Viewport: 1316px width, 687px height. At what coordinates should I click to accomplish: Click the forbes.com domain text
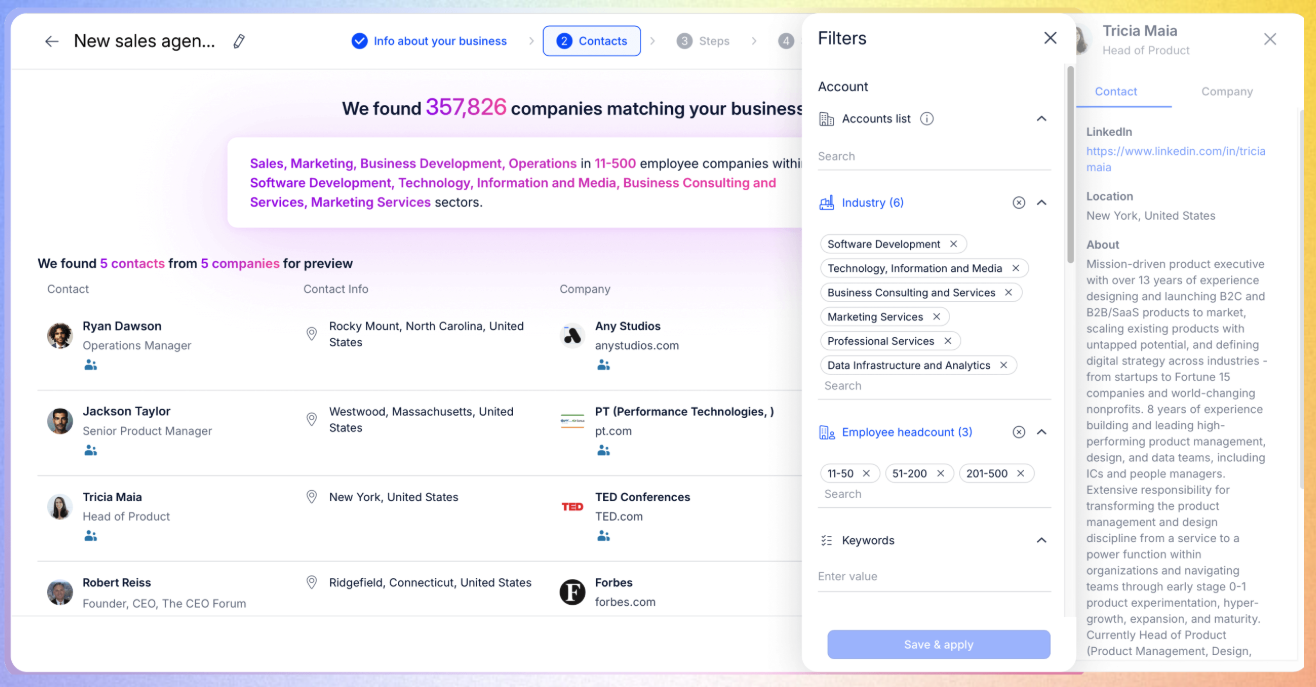click(x=625, y=602)
